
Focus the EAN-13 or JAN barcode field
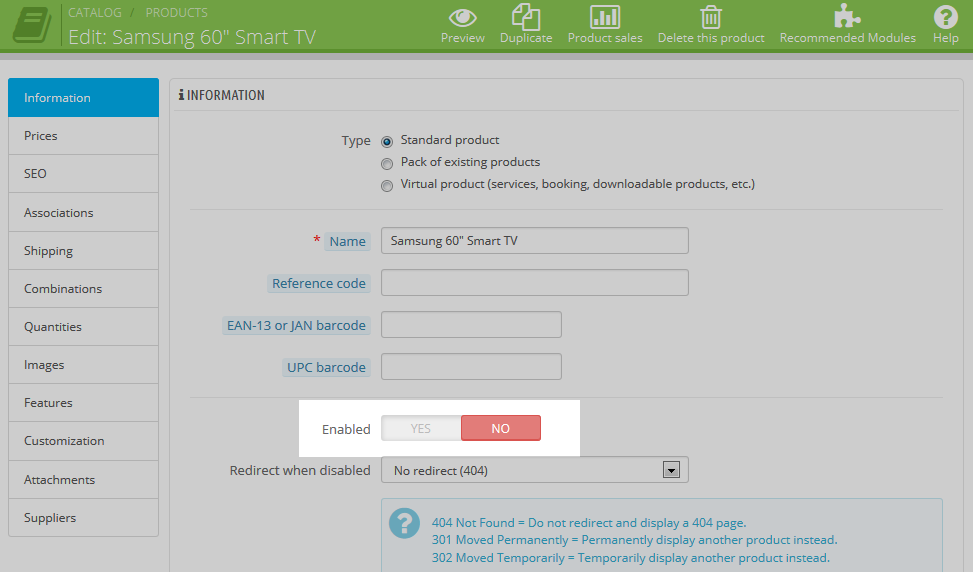(x=472, y=324)
